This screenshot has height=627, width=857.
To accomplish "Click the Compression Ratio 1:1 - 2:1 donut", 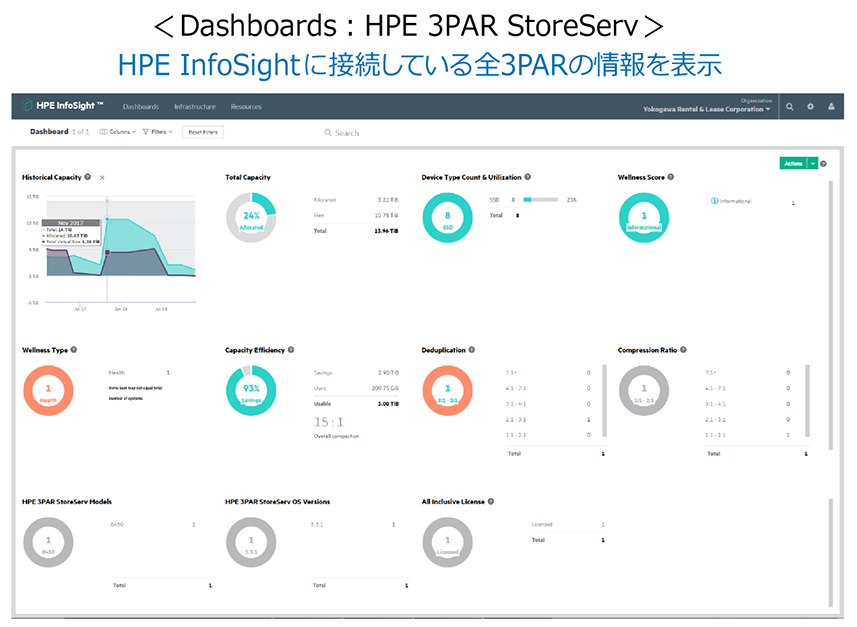I will pos(644,391).
